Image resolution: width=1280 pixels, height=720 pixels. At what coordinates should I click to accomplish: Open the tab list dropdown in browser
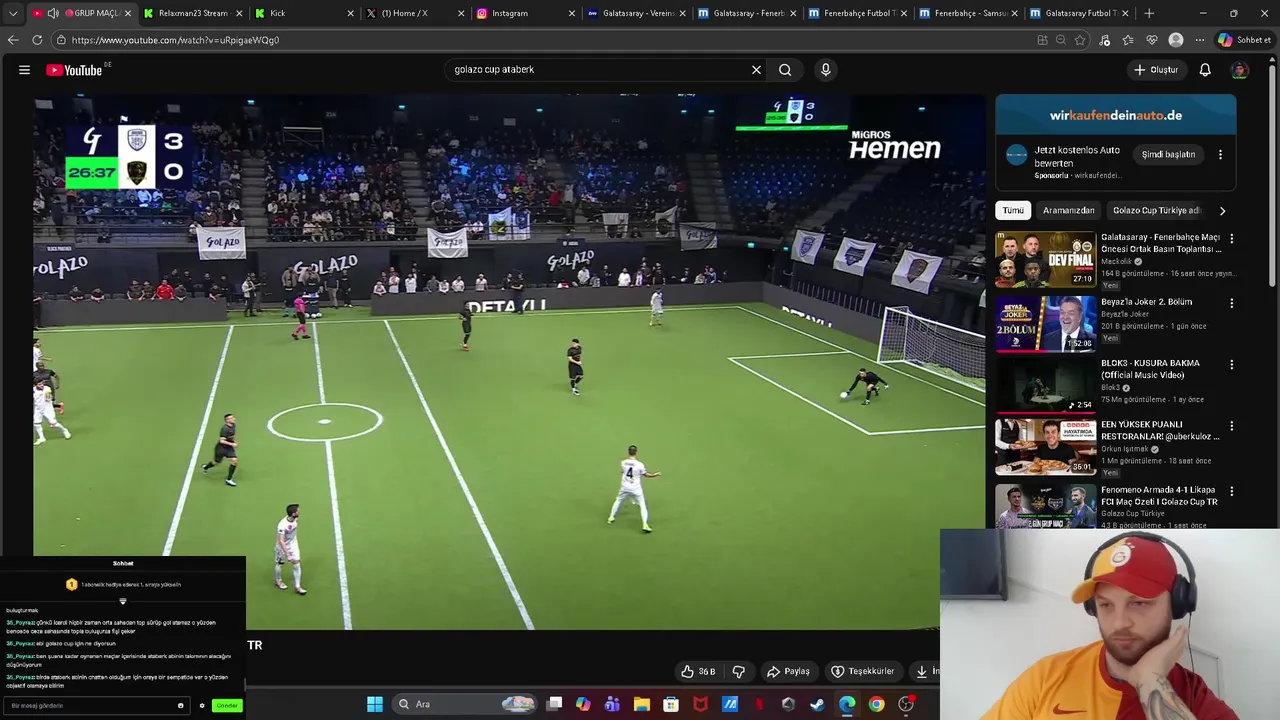tap(13, 13)
